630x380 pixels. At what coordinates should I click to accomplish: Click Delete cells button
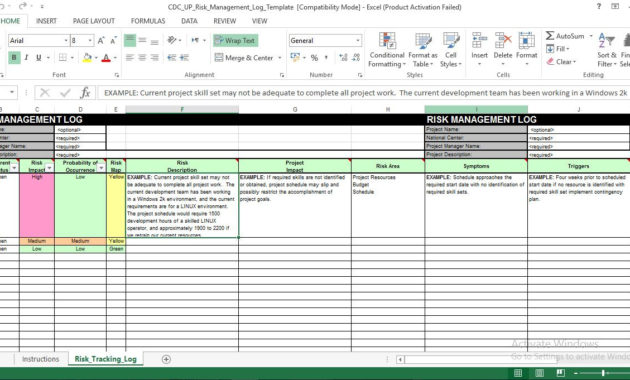point(503,50)
